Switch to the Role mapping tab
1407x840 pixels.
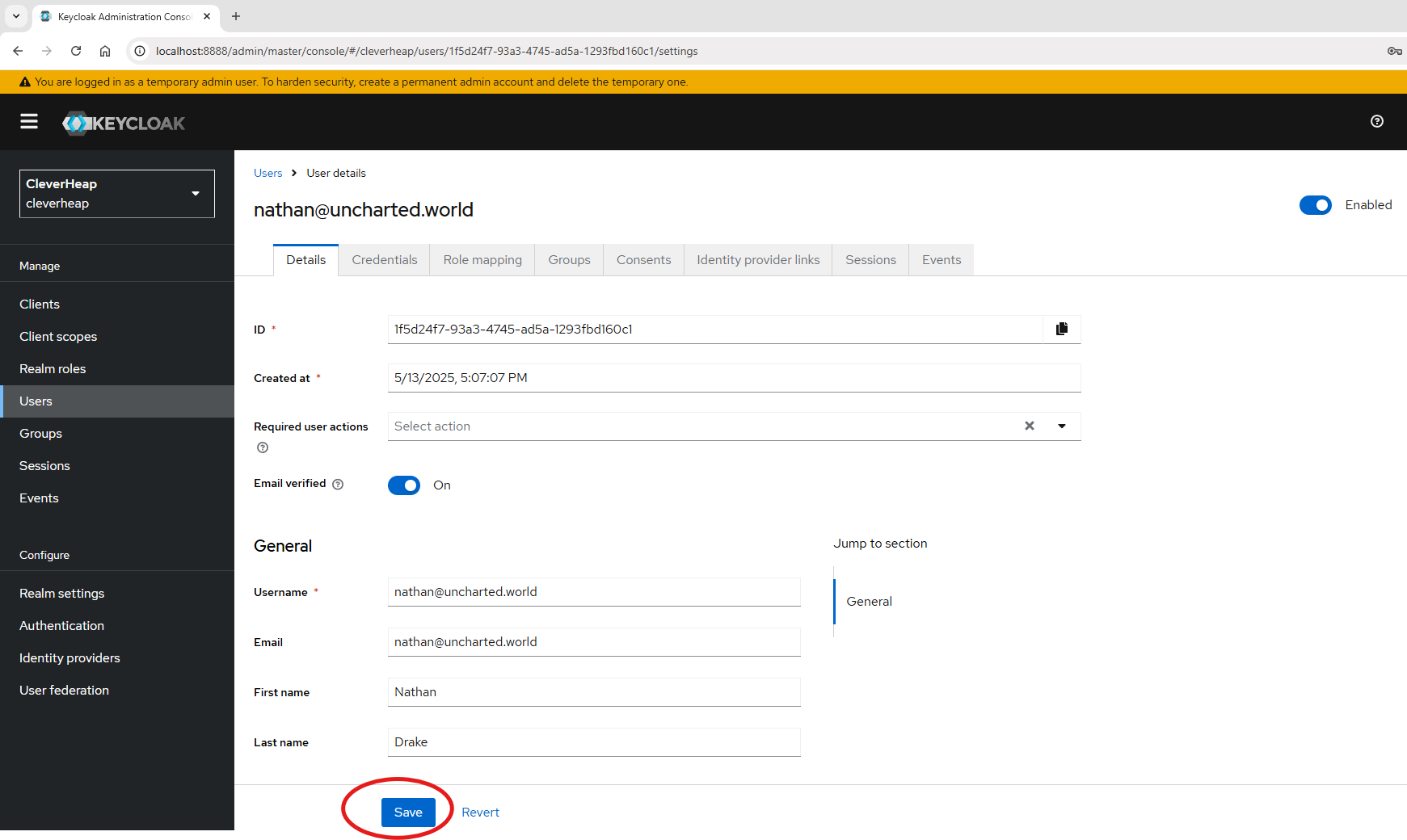point(482,259)
